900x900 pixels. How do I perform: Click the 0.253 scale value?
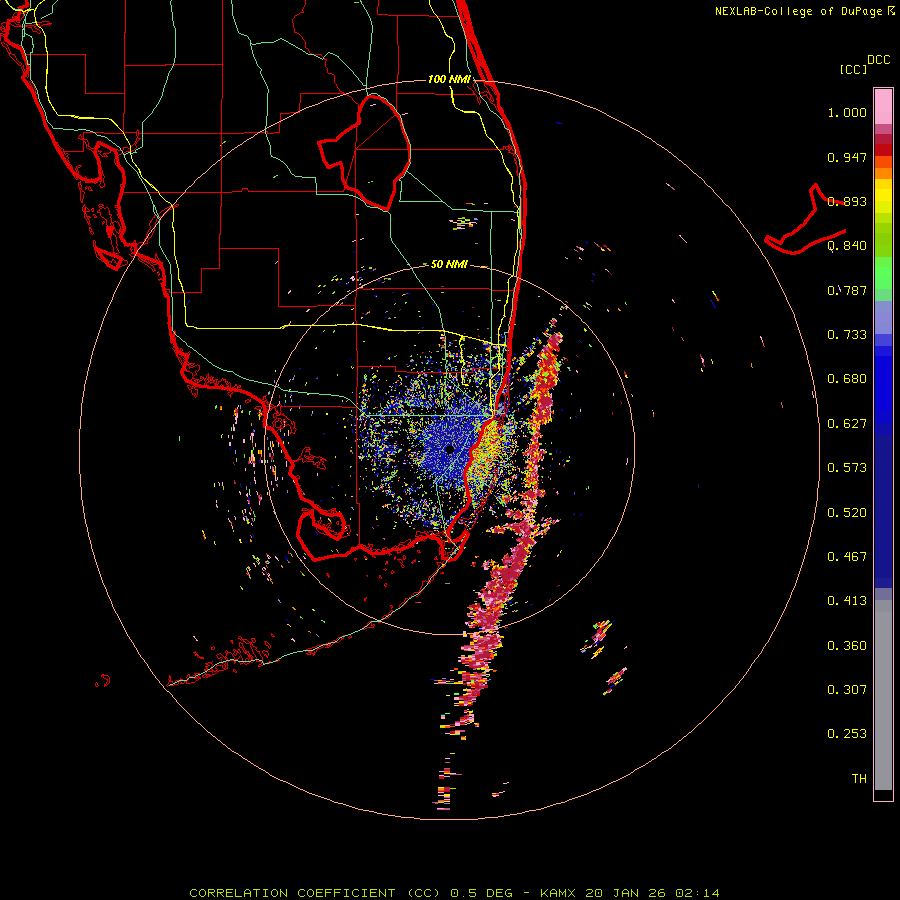click(847, 734)
